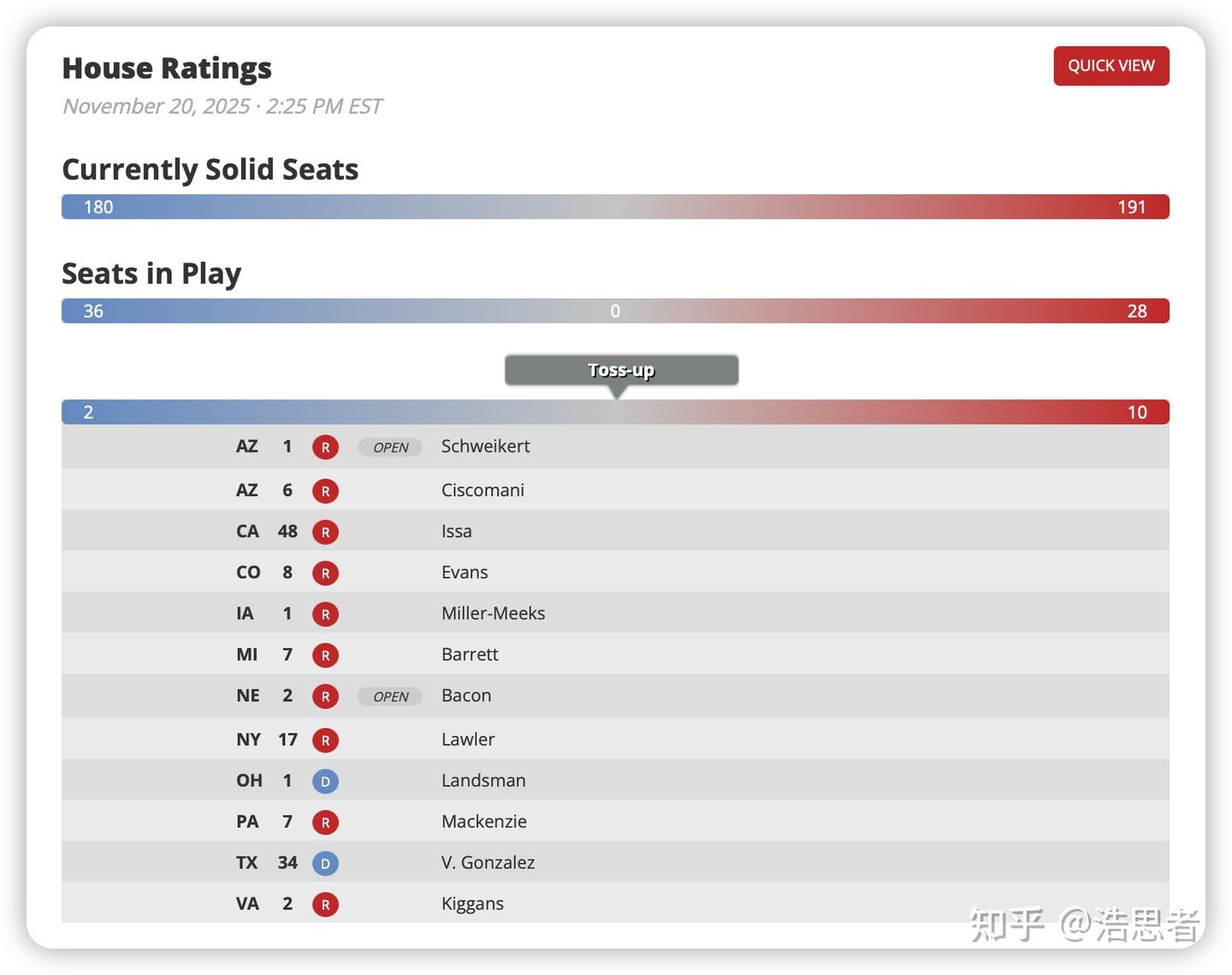
Task: Click the 191 Republican solid seats number
Action: coord(1131,207)
